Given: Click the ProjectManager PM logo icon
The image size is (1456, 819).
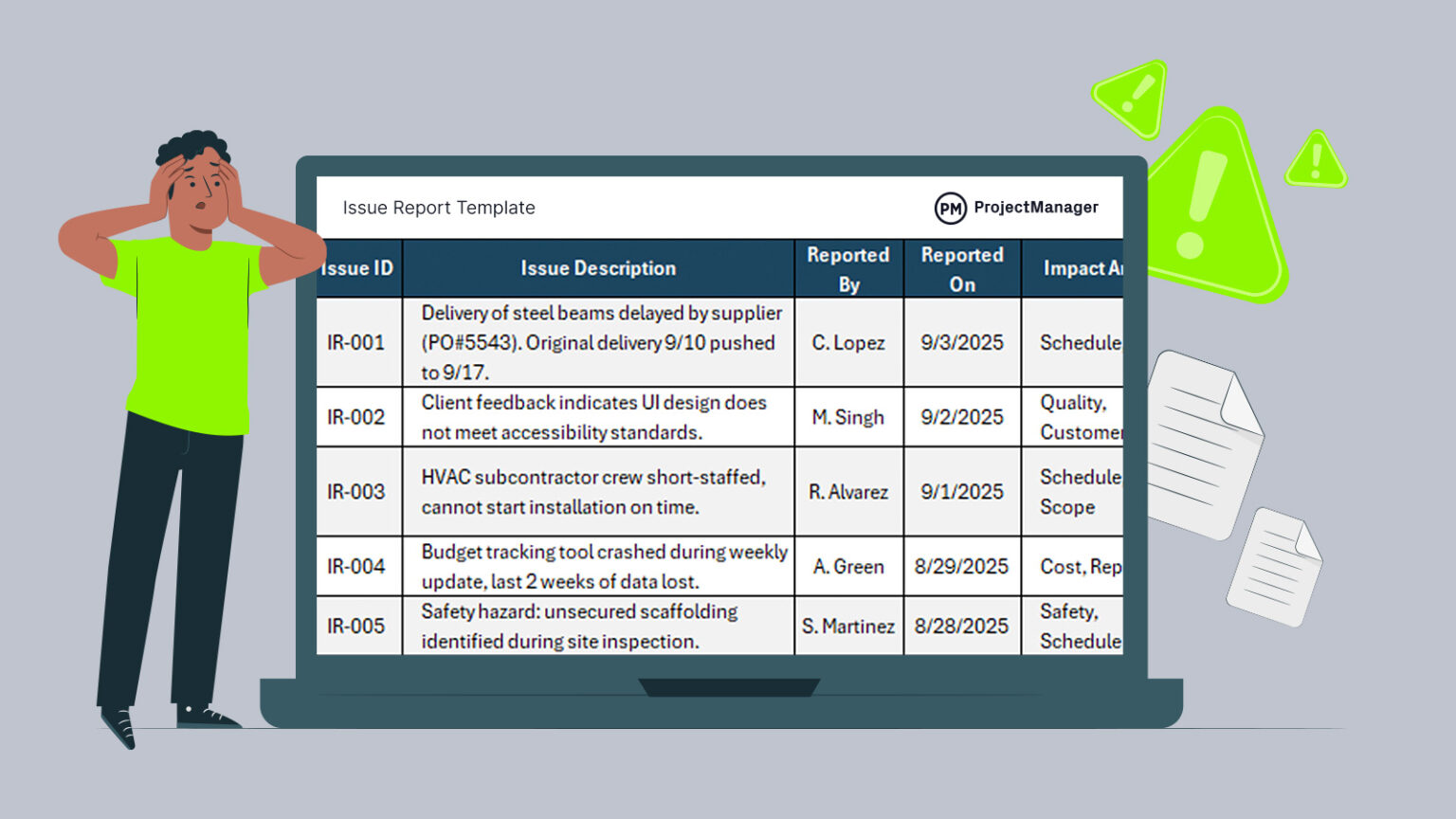Looking at the screenshot, I should [950, 207].
